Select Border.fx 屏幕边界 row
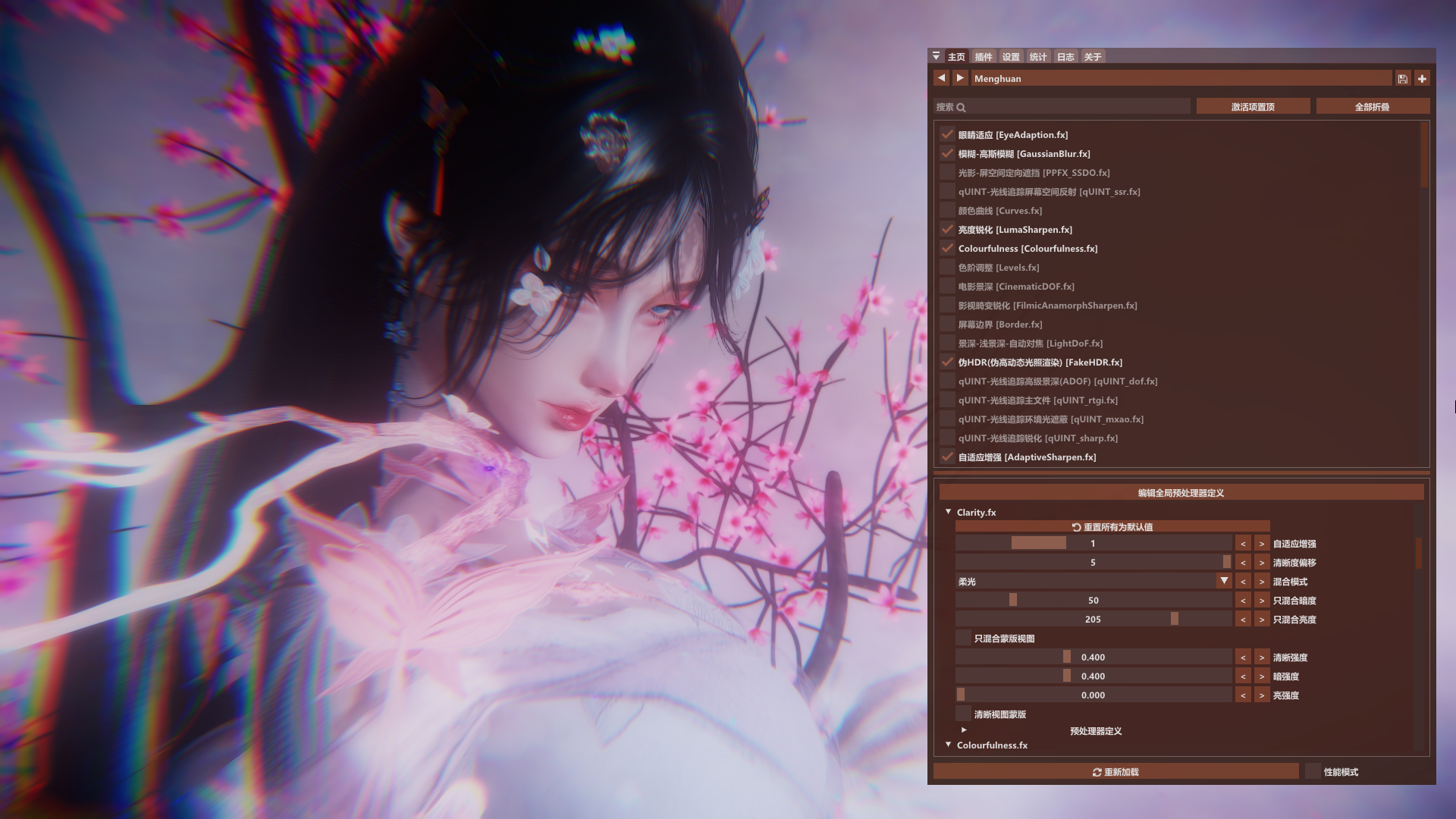 (x=999, y=324)
